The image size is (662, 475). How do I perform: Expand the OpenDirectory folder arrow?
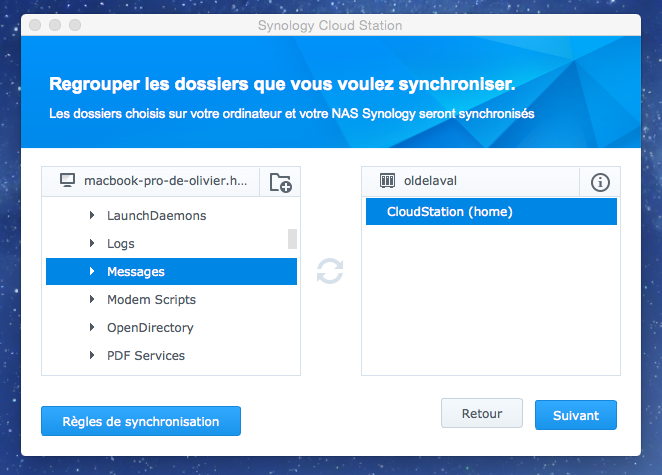[92, 327]
